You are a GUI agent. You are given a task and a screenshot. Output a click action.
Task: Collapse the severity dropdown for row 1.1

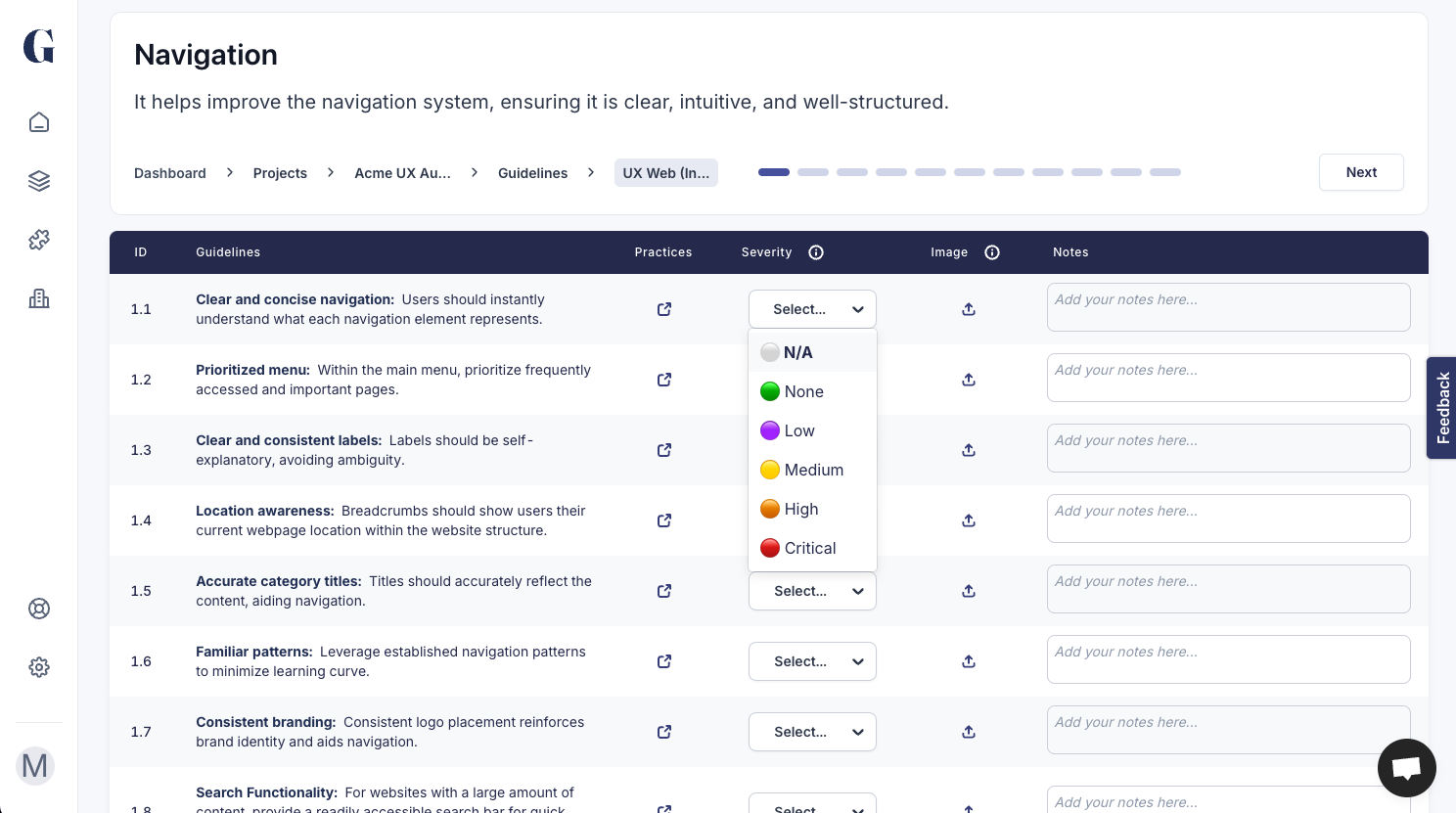(x=812, y=309)
